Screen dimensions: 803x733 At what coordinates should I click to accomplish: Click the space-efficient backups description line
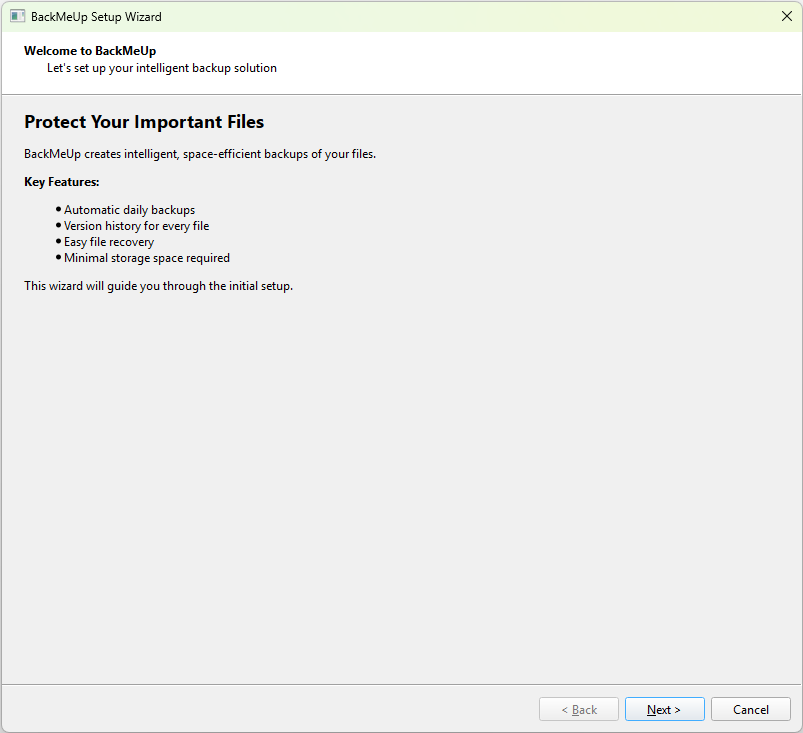click(x=200, y=153)
